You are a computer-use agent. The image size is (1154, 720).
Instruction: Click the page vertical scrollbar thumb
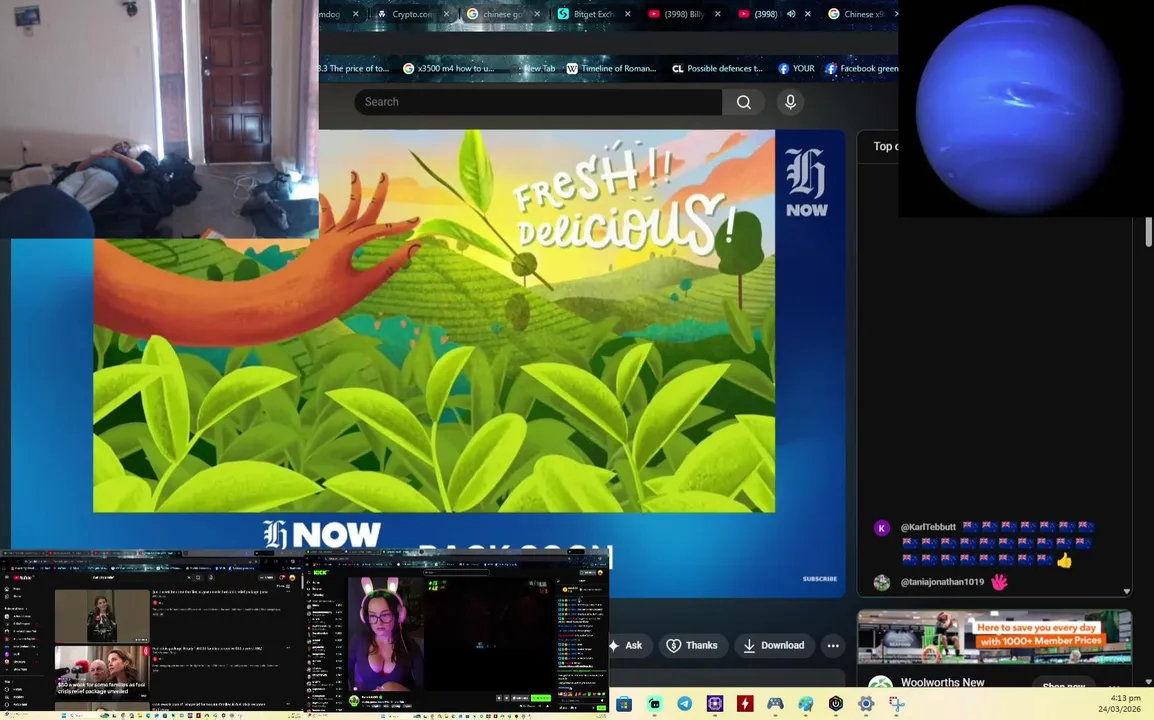click(1148, 231)
